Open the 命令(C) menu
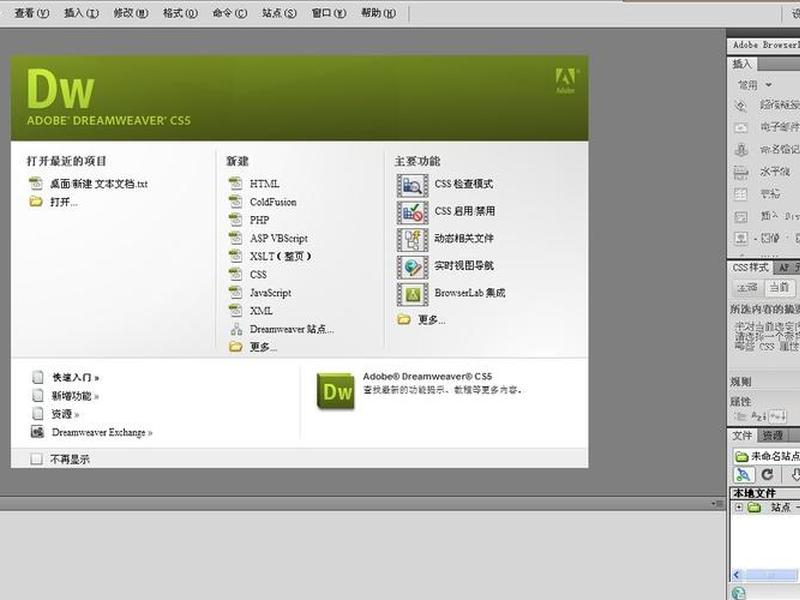Screen dimensions: 800x600 (x=230, y=13)
